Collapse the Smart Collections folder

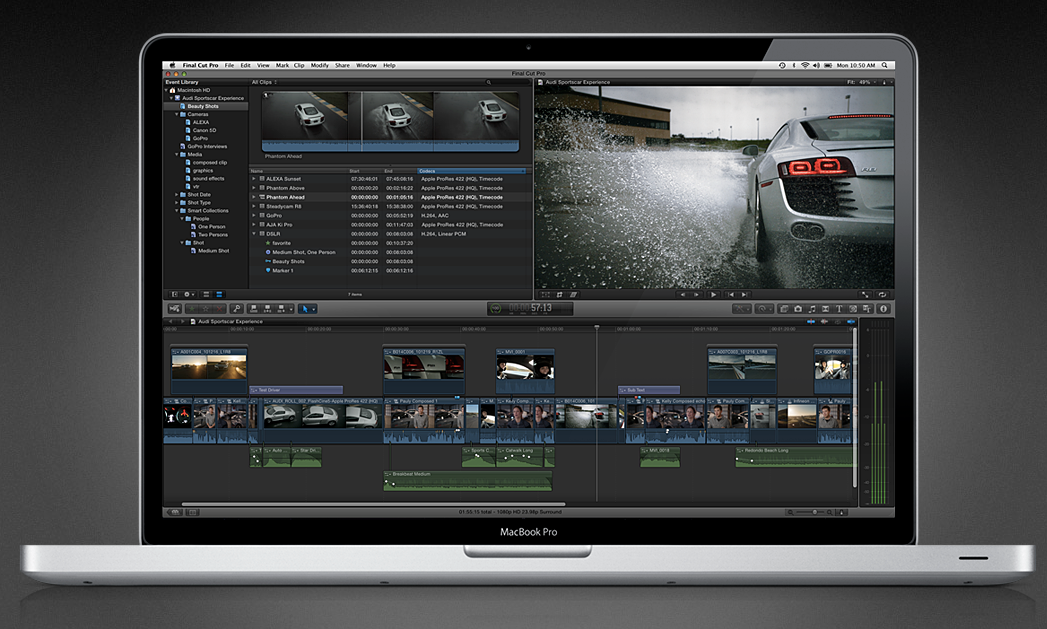[177, 210]
